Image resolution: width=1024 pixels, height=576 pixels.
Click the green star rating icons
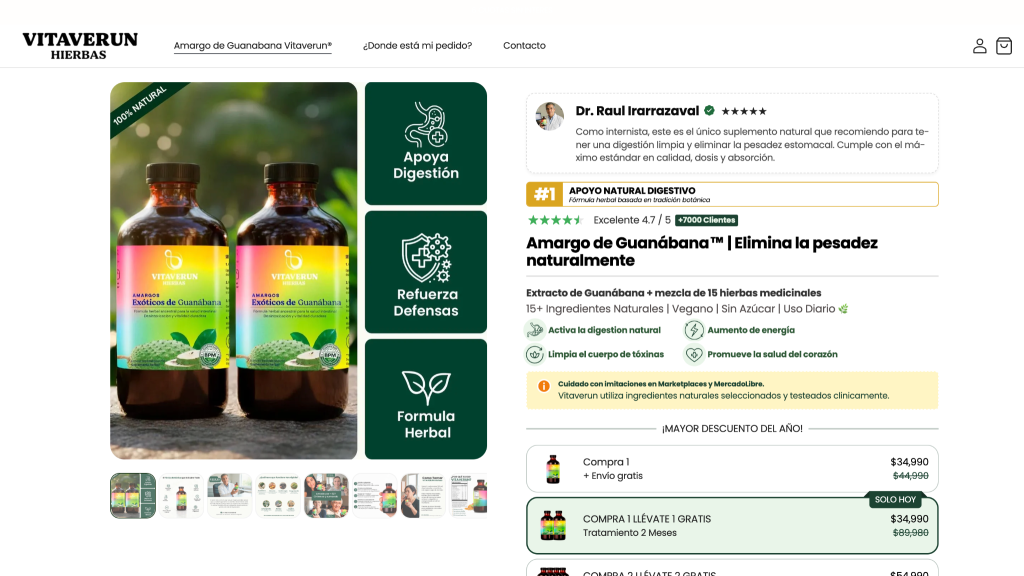554,220
